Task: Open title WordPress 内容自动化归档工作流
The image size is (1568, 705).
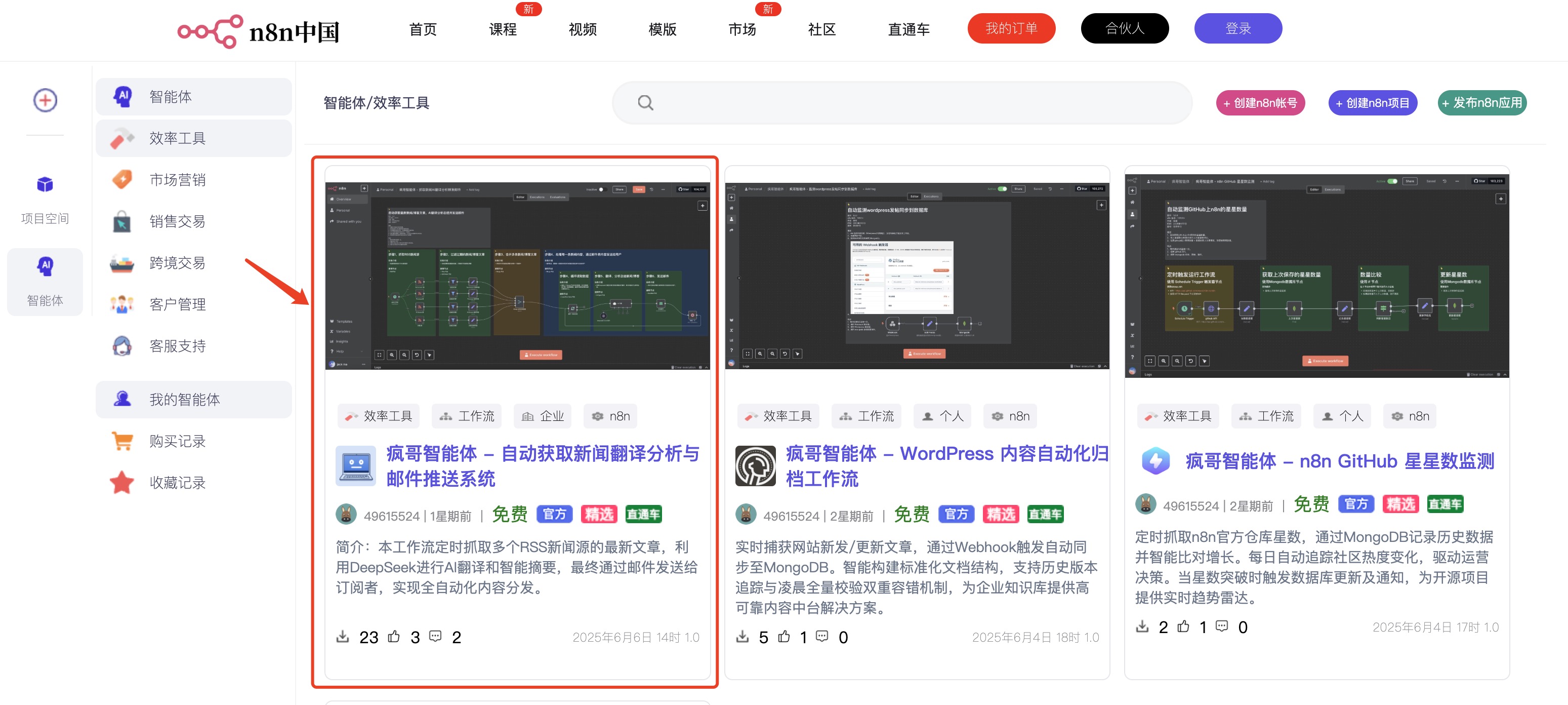Action: pos(947,466)
